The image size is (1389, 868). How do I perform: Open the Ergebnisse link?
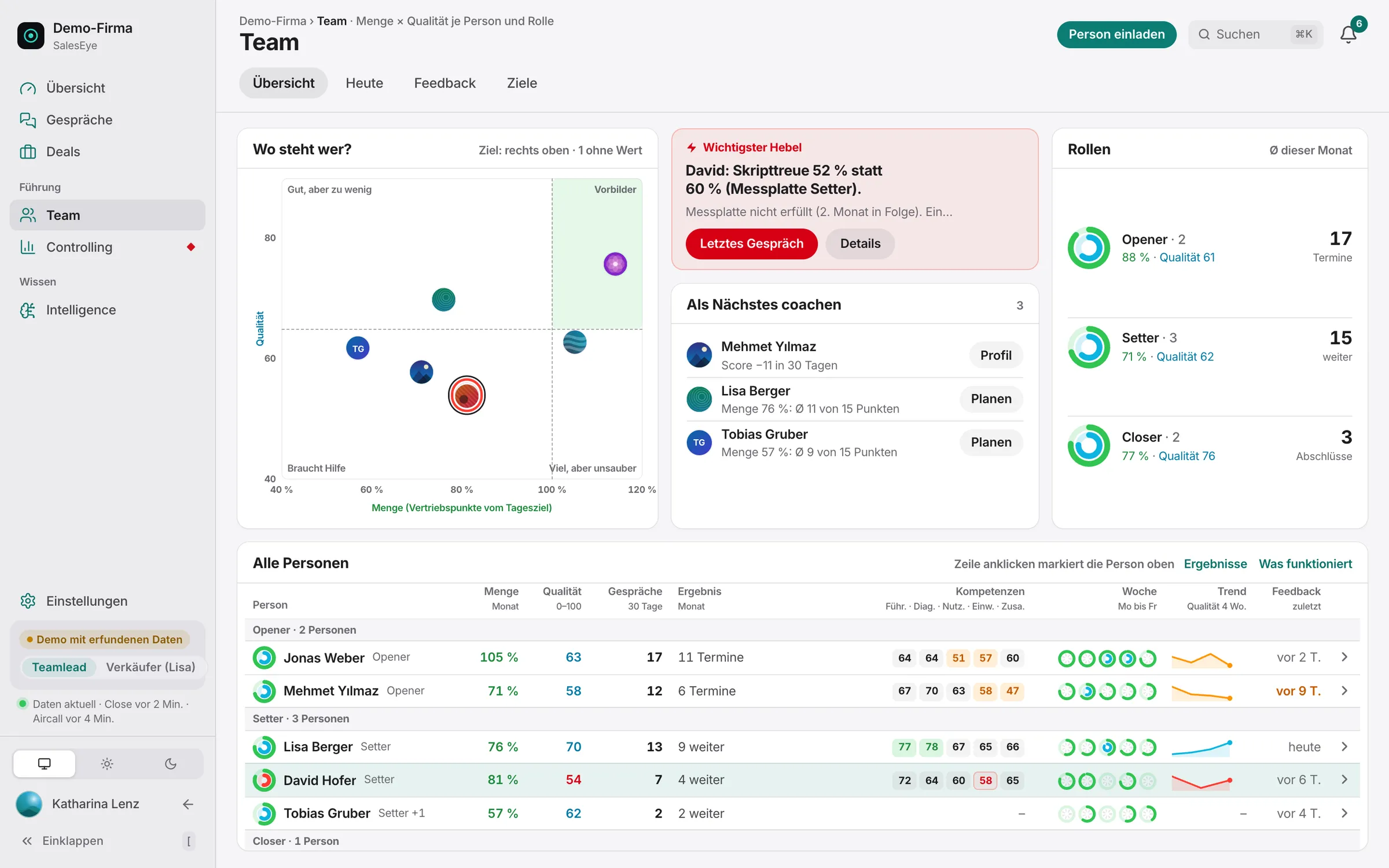1215,564
